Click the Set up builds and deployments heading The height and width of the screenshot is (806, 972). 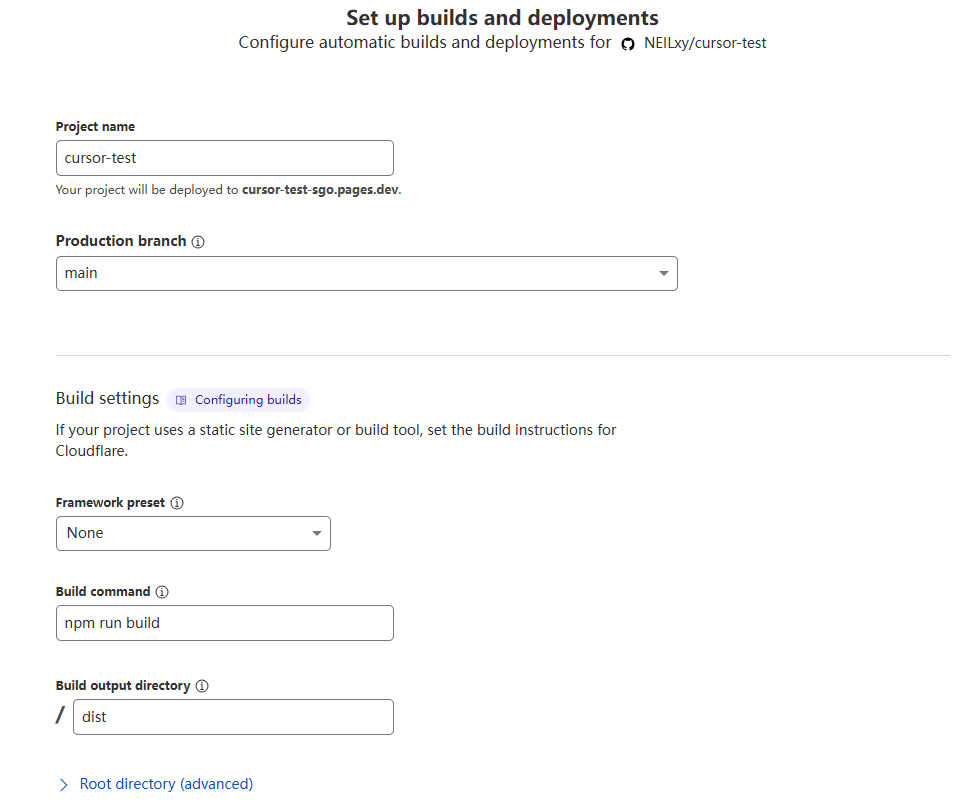point(502,18)
